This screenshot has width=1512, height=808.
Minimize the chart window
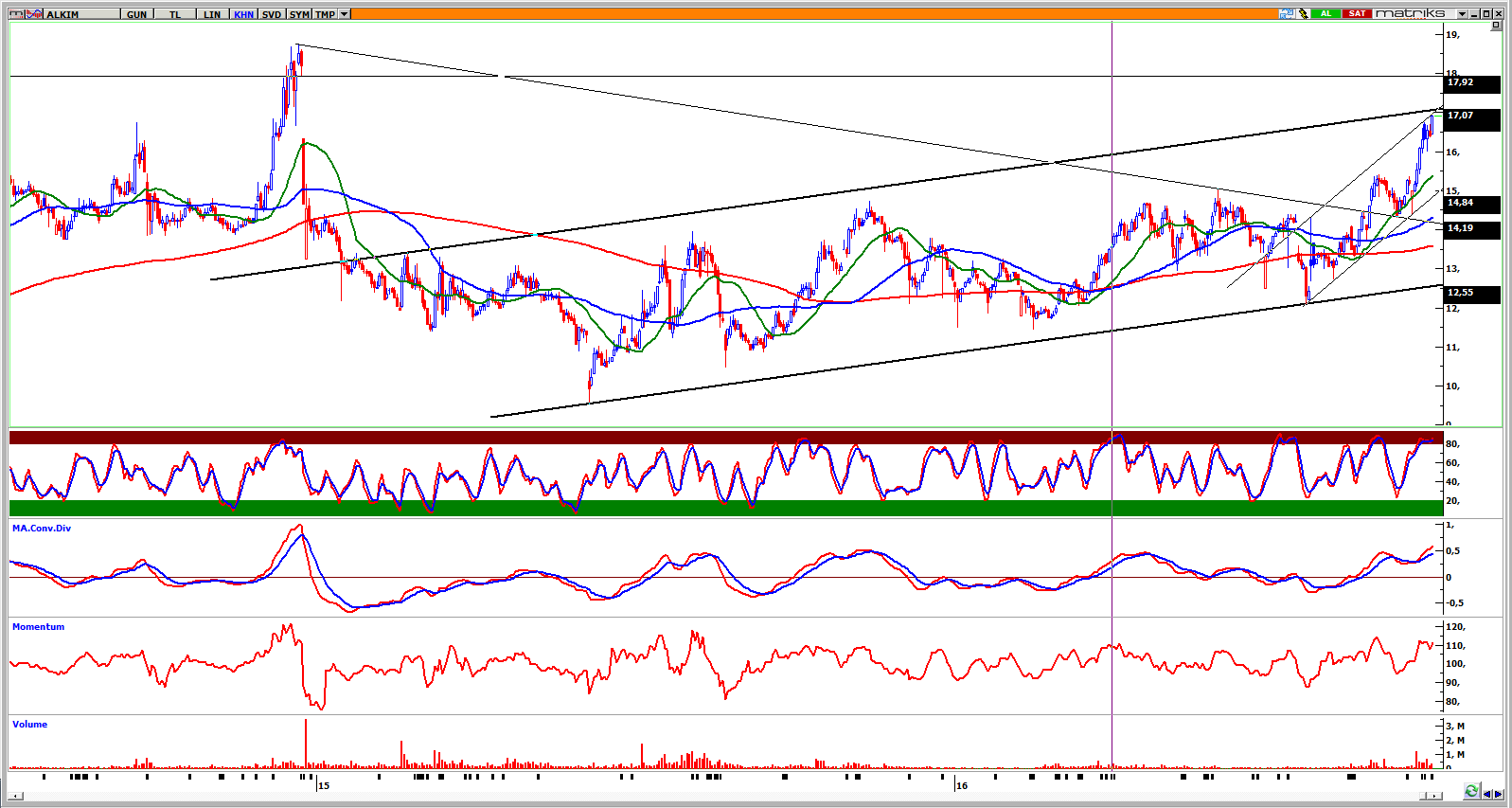pos(1474,14)
